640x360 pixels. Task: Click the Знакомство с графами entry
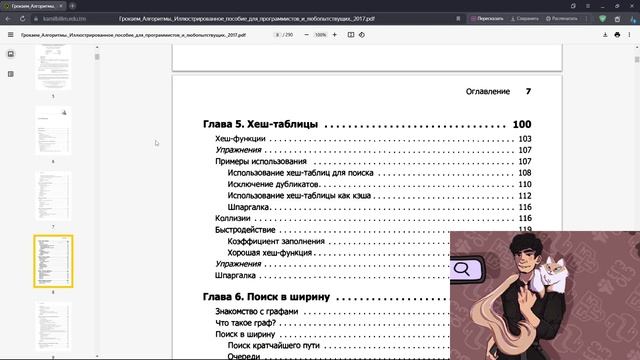point(256,311)
